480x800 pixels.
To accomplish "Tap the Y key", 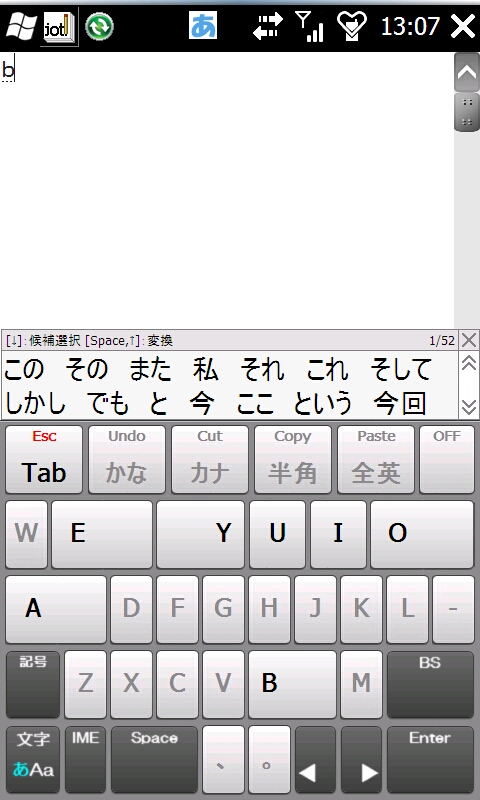I will pos(200,534).
